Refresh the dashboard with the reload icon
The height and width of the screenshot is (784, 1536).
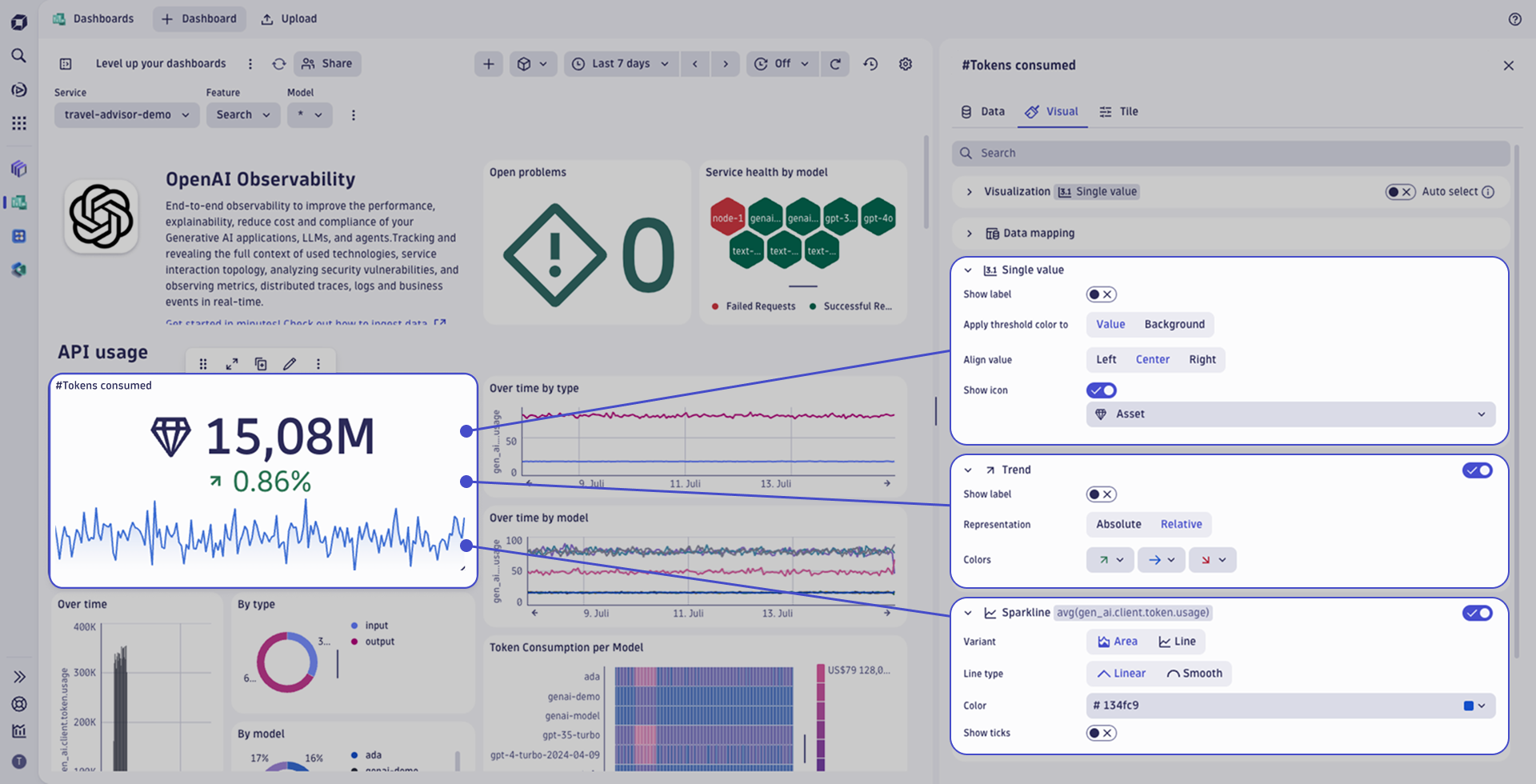click(835, 63)
